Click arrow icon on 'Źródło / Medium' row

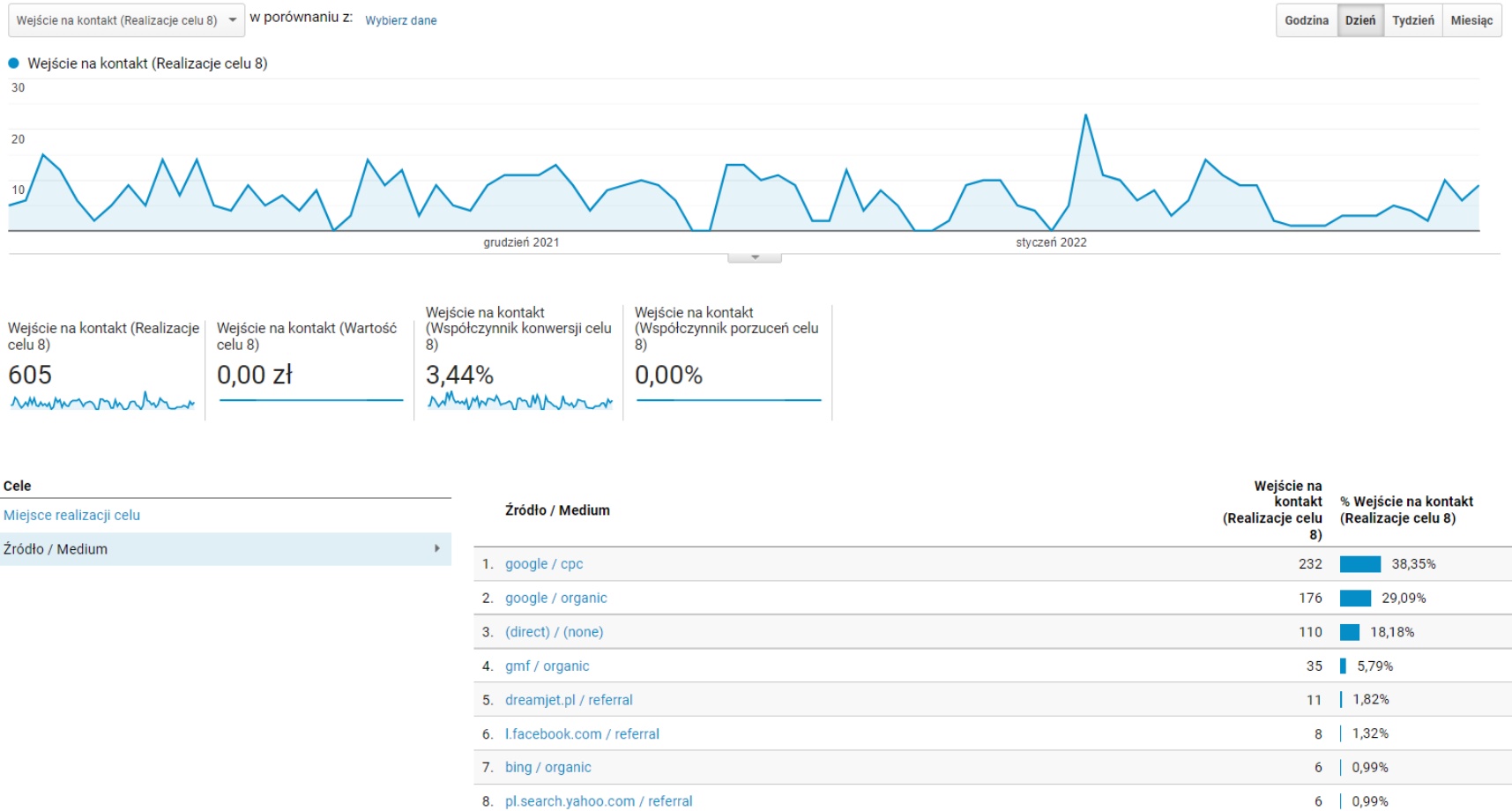tap(437, 548)
